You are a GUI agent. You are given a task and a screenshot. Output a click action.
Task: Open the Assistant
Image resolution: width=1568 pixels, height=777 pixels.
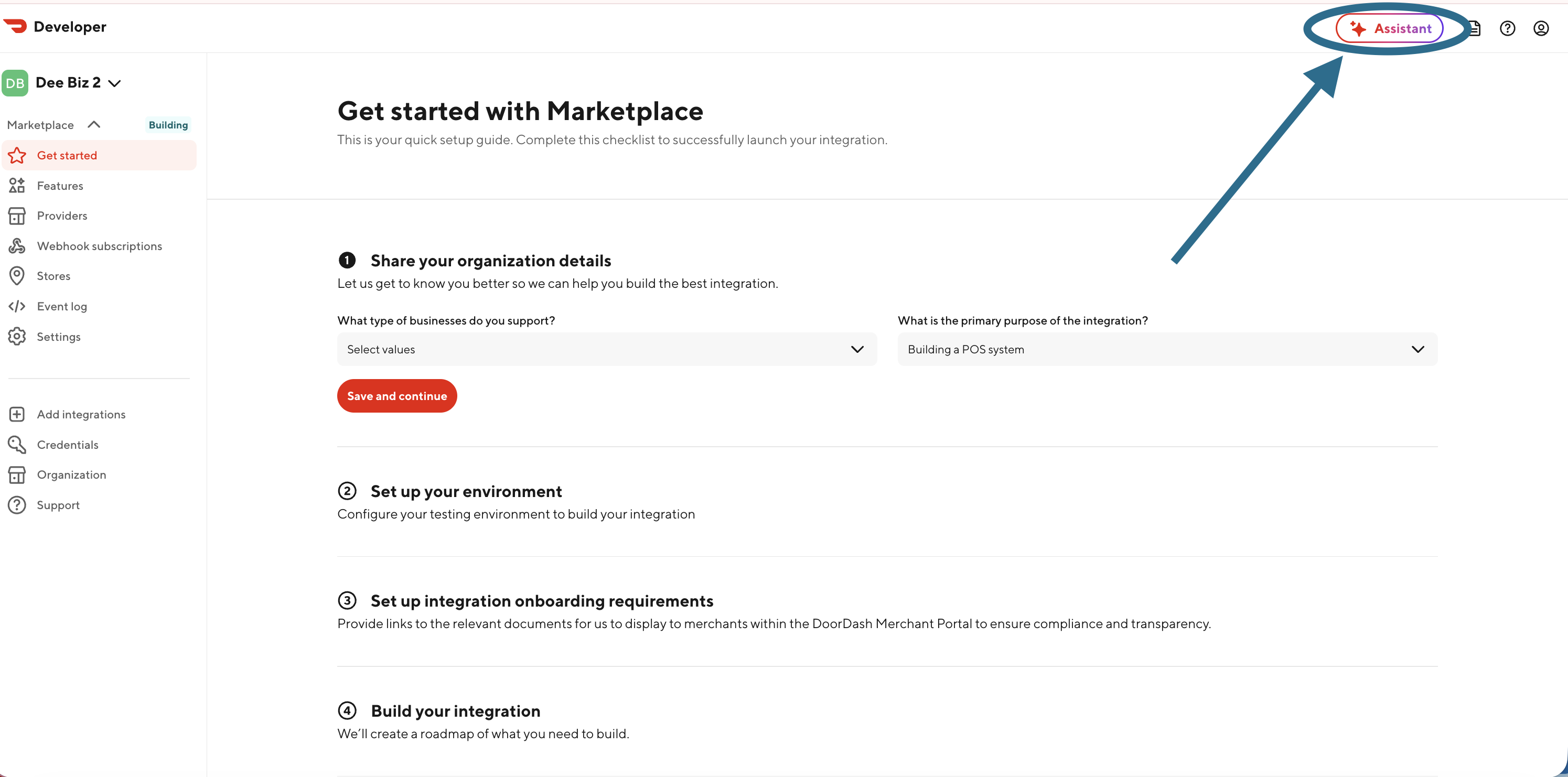point(1391,28)
